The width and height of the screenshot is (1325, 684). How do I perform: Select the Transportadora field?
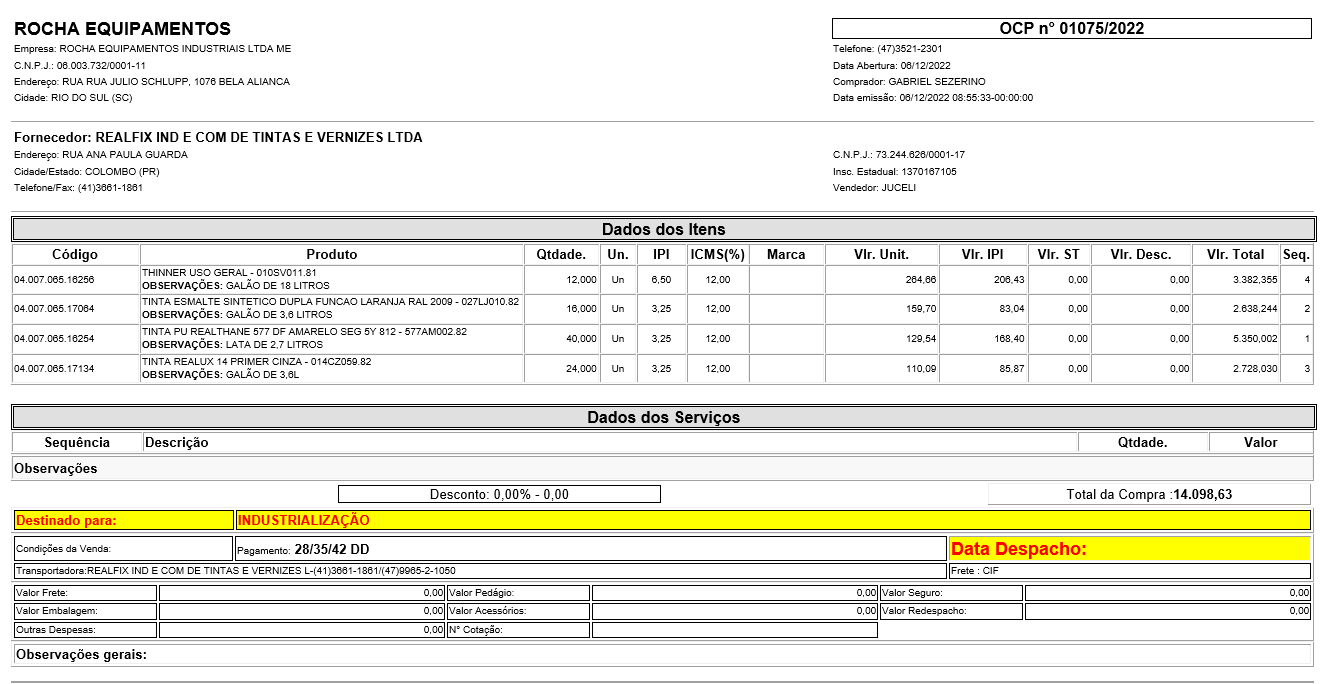[x=479, y=571]
